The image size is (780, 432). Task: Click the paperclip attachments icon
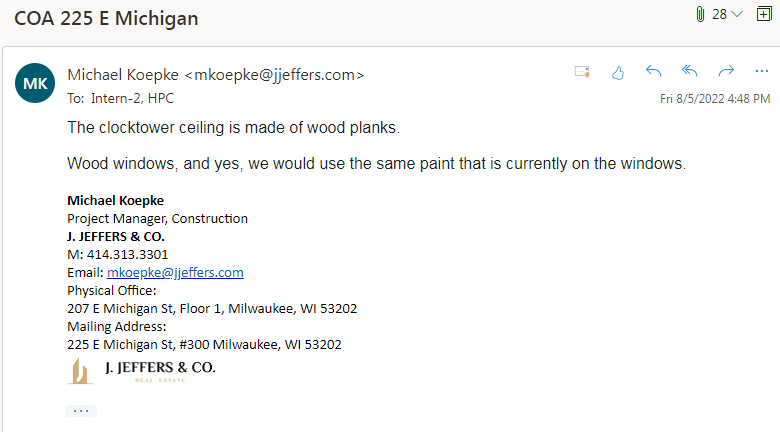point(700,14)
